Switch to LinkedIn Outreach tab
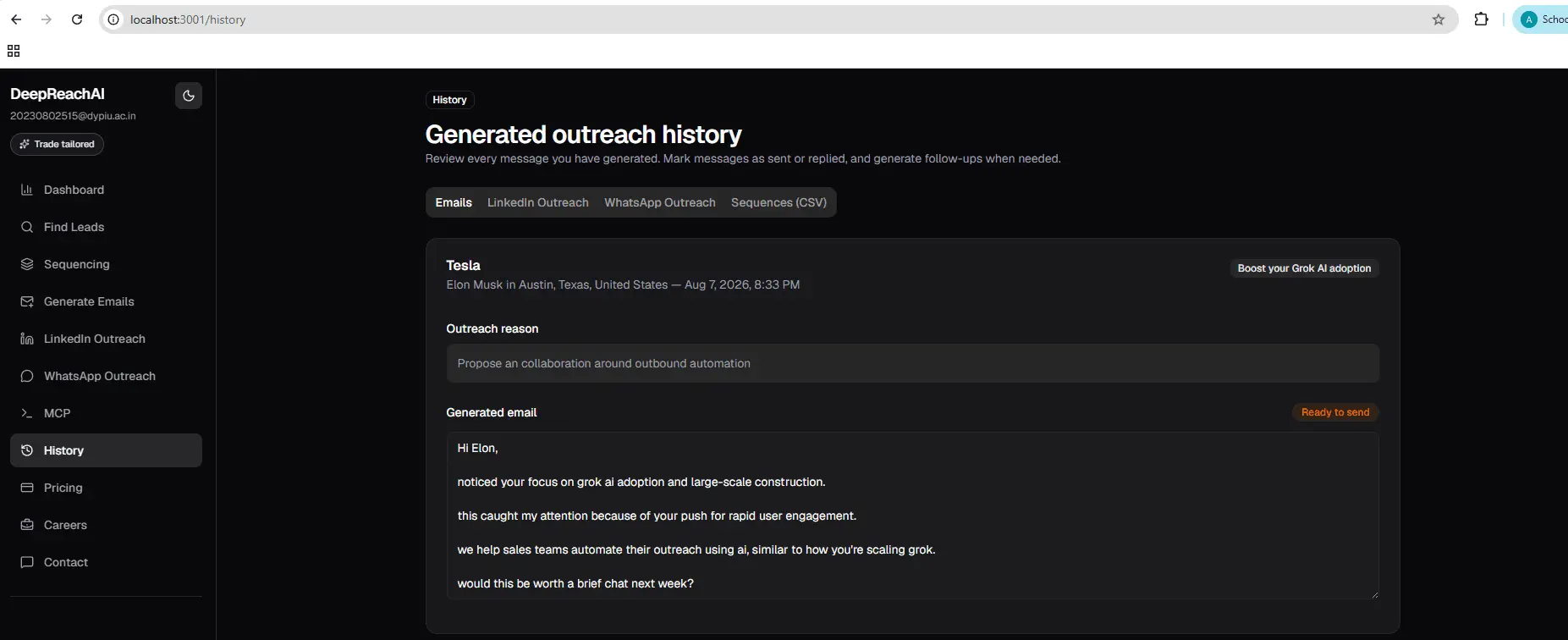This screenshot has height=640, width=1568. 537,202
